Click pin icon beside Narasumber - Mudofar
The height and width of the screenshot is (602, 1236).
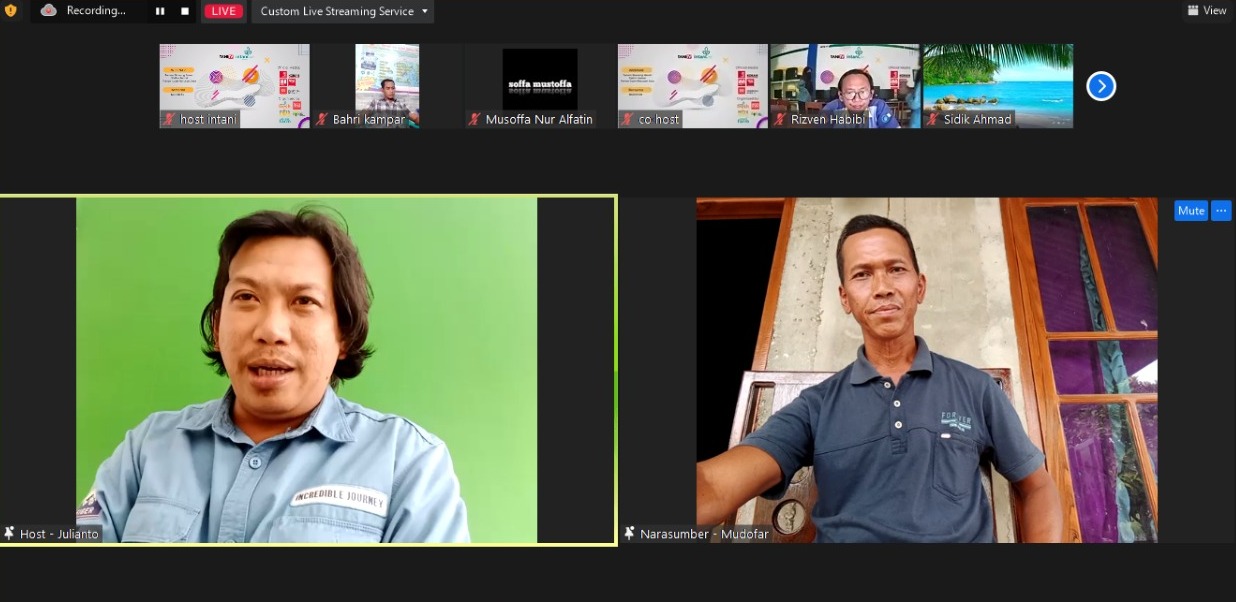click(x=630, y=534)
